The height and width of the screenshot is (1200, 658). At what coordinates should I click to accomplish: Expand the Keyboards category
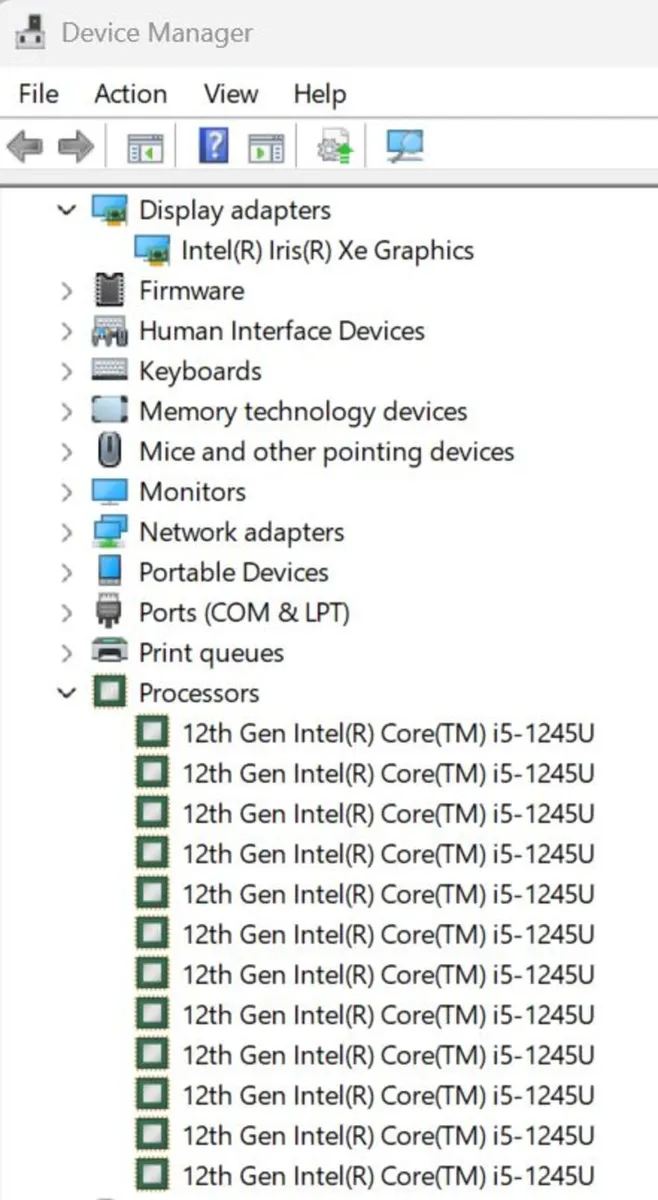click(66, 370)
